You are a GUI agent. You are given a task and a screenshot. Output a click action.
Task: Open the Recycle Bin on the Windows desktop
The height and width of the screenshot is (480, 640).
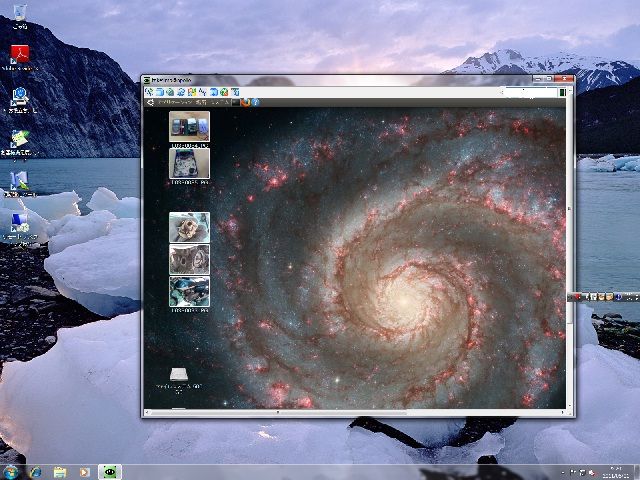pos(20,13)
